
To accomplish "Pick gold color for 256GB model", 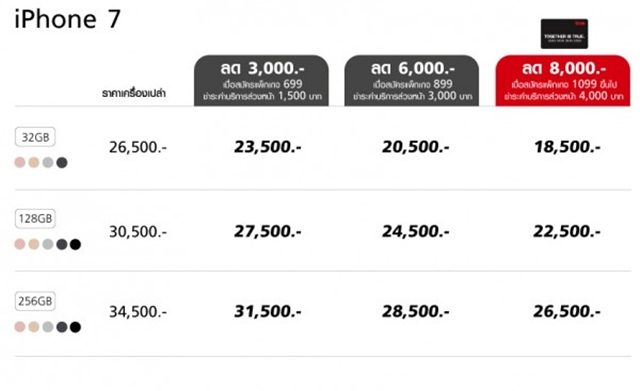I will [34, 327].
